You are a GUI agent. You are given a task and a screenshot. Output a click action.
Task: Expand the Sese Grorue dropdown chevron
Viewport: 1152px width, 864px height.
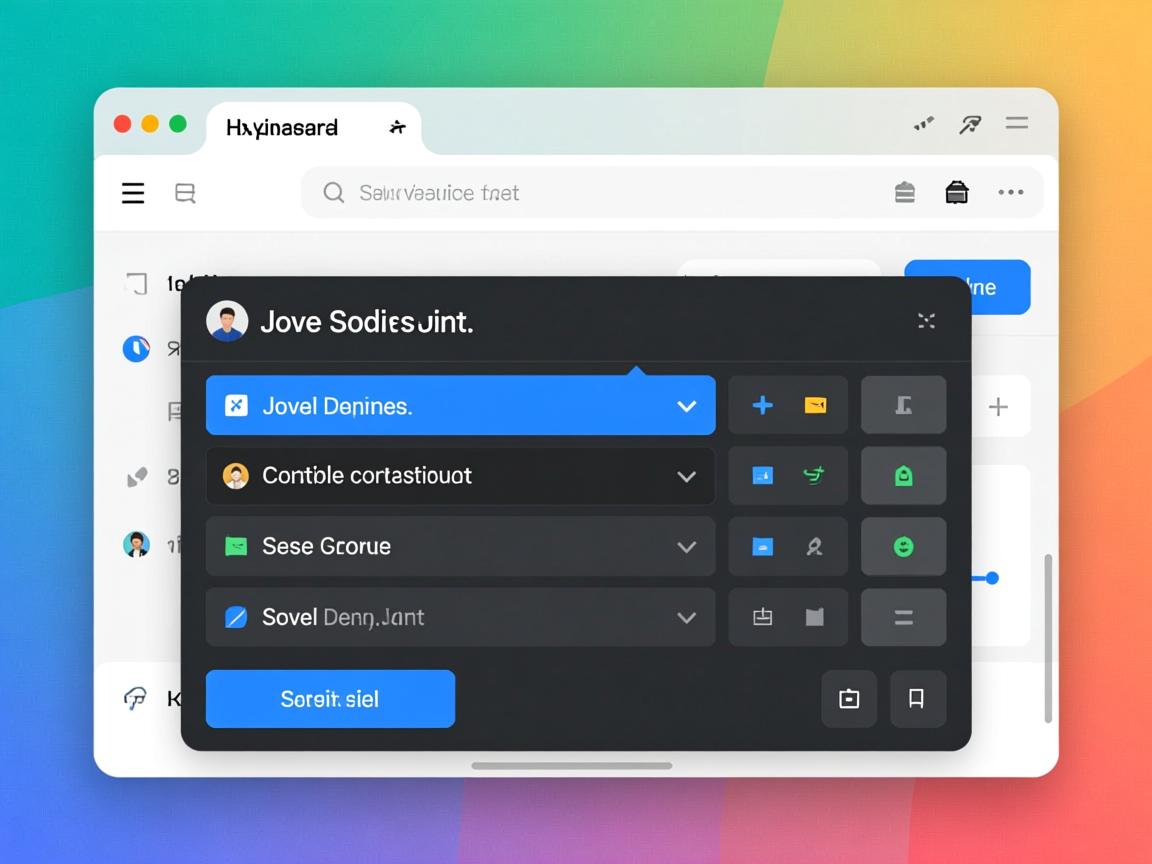click(x=686, y=547)
